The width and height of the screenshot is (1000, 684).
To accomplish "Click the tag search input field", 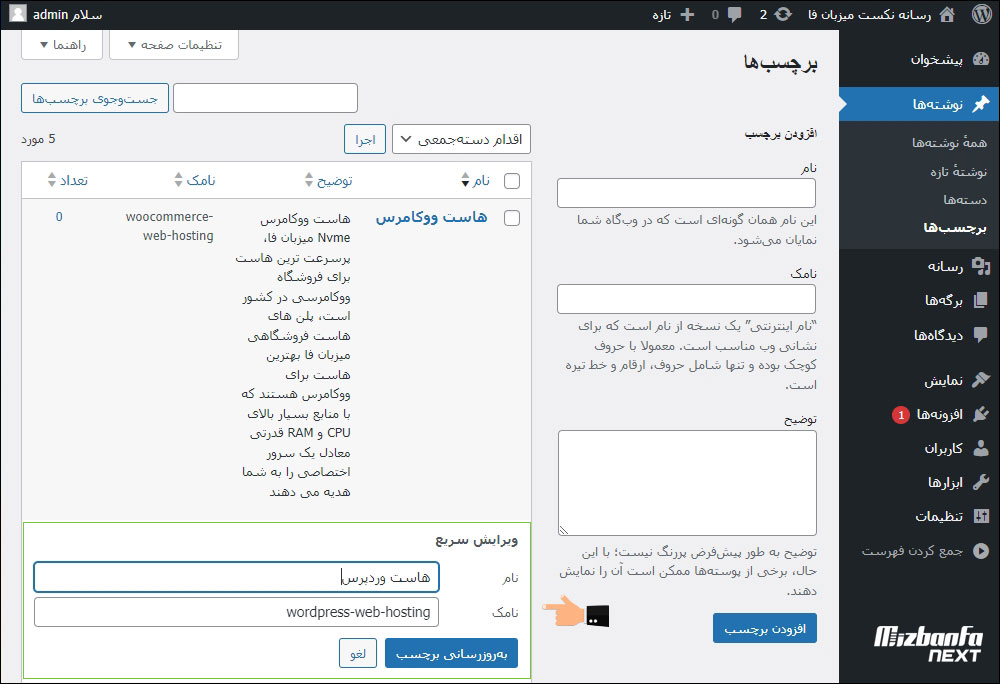I will coord(265,98).
